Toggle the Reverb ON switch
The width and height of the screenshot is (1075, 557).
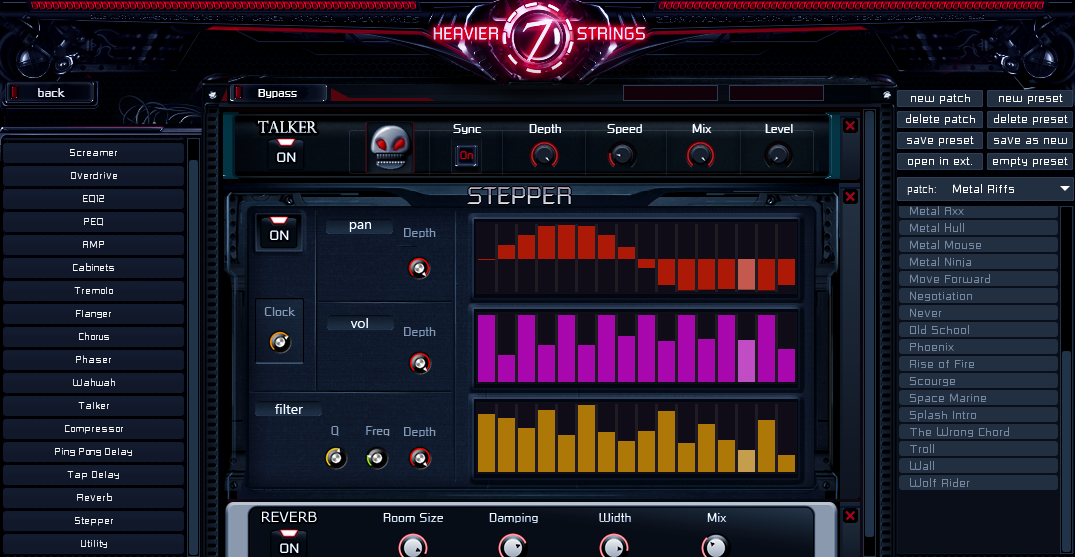point(289,543)
